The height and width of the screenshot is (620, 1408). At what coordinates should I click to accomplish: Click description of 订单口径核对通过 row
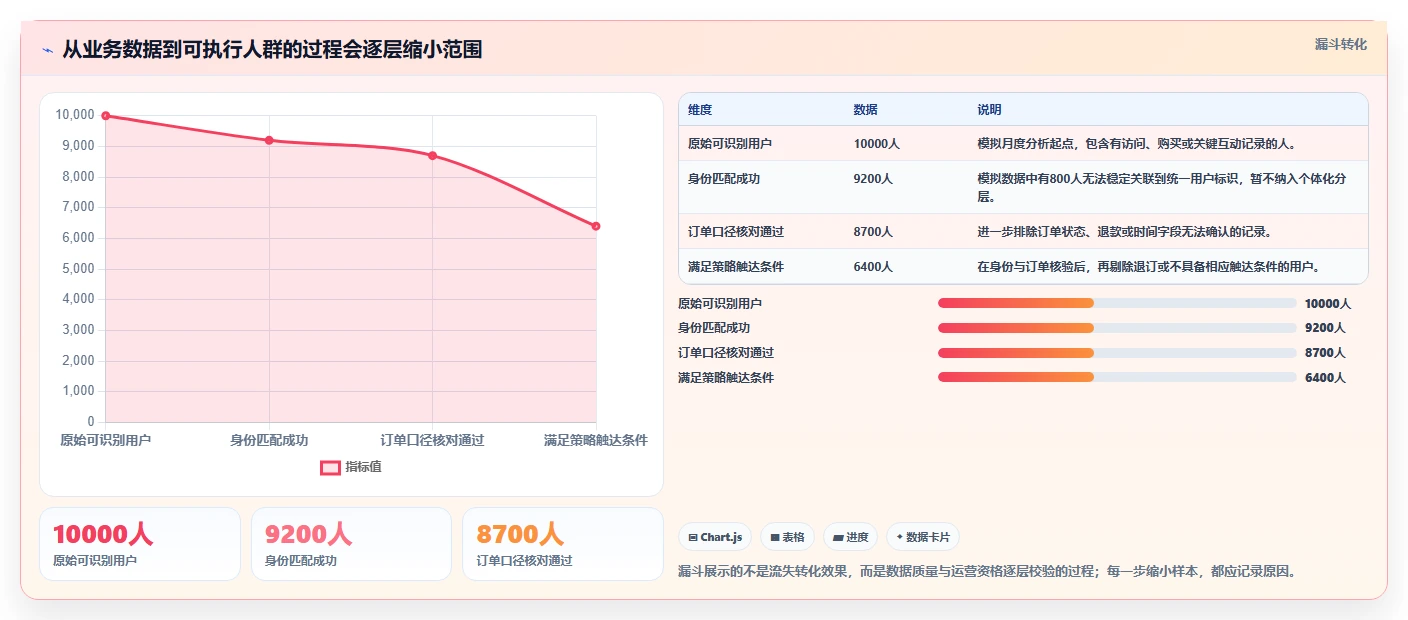click(x=1124, y=232)
